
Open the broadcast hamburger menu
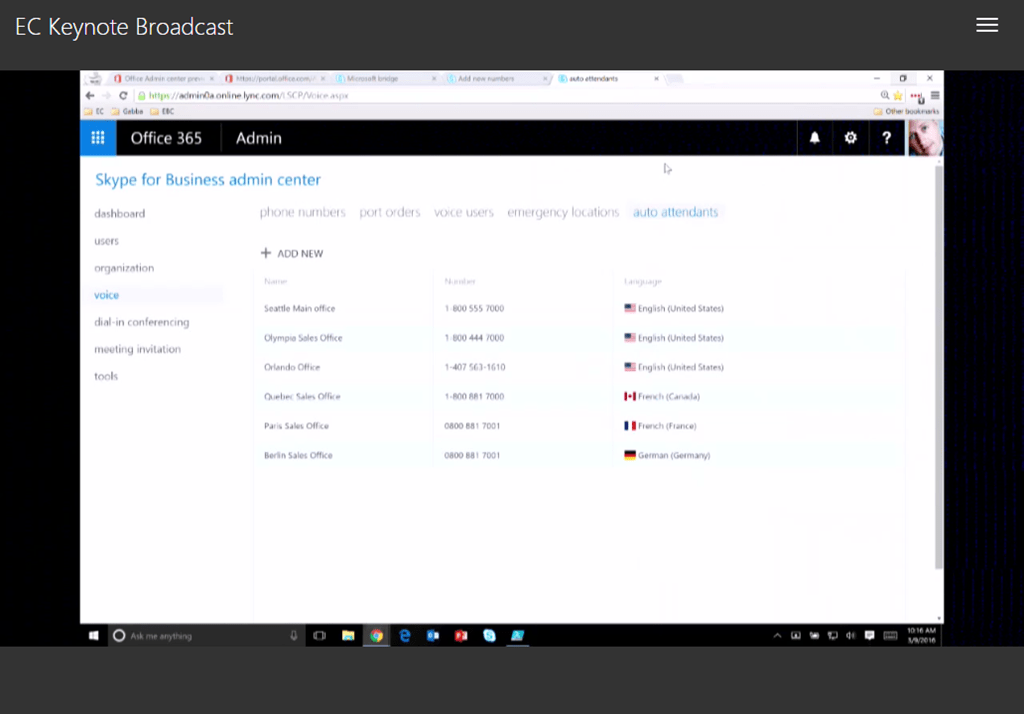[987, 26]
